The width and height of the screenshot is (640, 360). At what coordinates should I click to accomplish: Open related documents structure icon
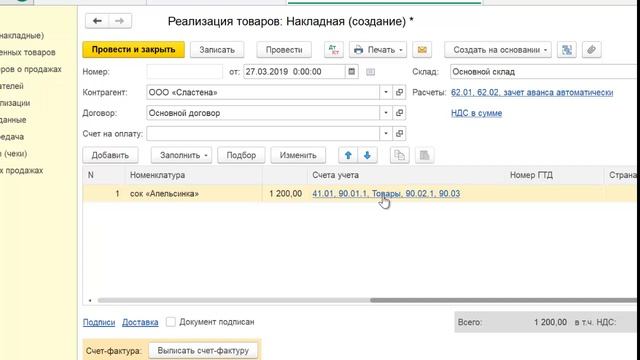567,50
